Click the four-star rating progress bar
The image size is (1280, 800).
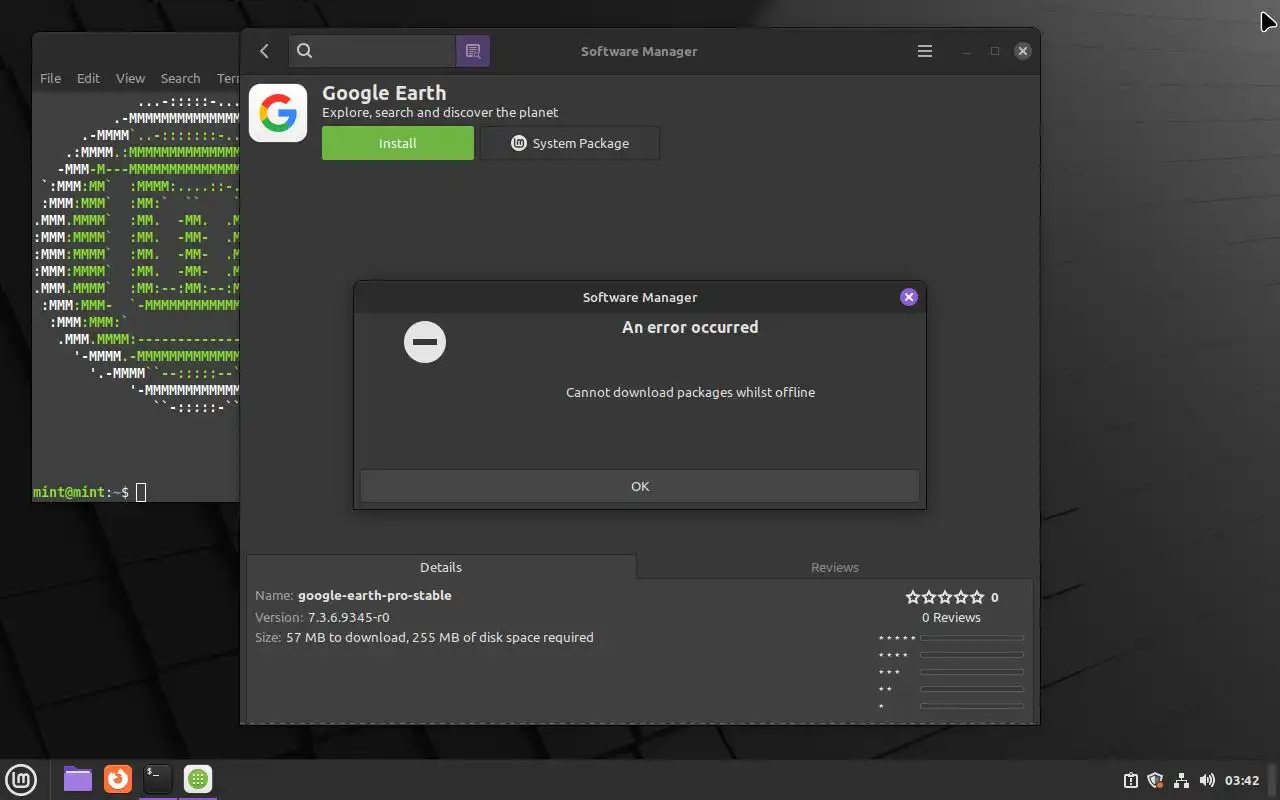pos(972,655)
